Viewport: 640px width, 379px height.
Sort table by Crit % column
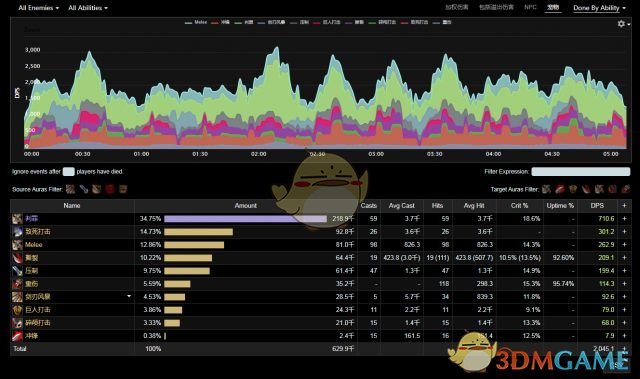(520, 206)
